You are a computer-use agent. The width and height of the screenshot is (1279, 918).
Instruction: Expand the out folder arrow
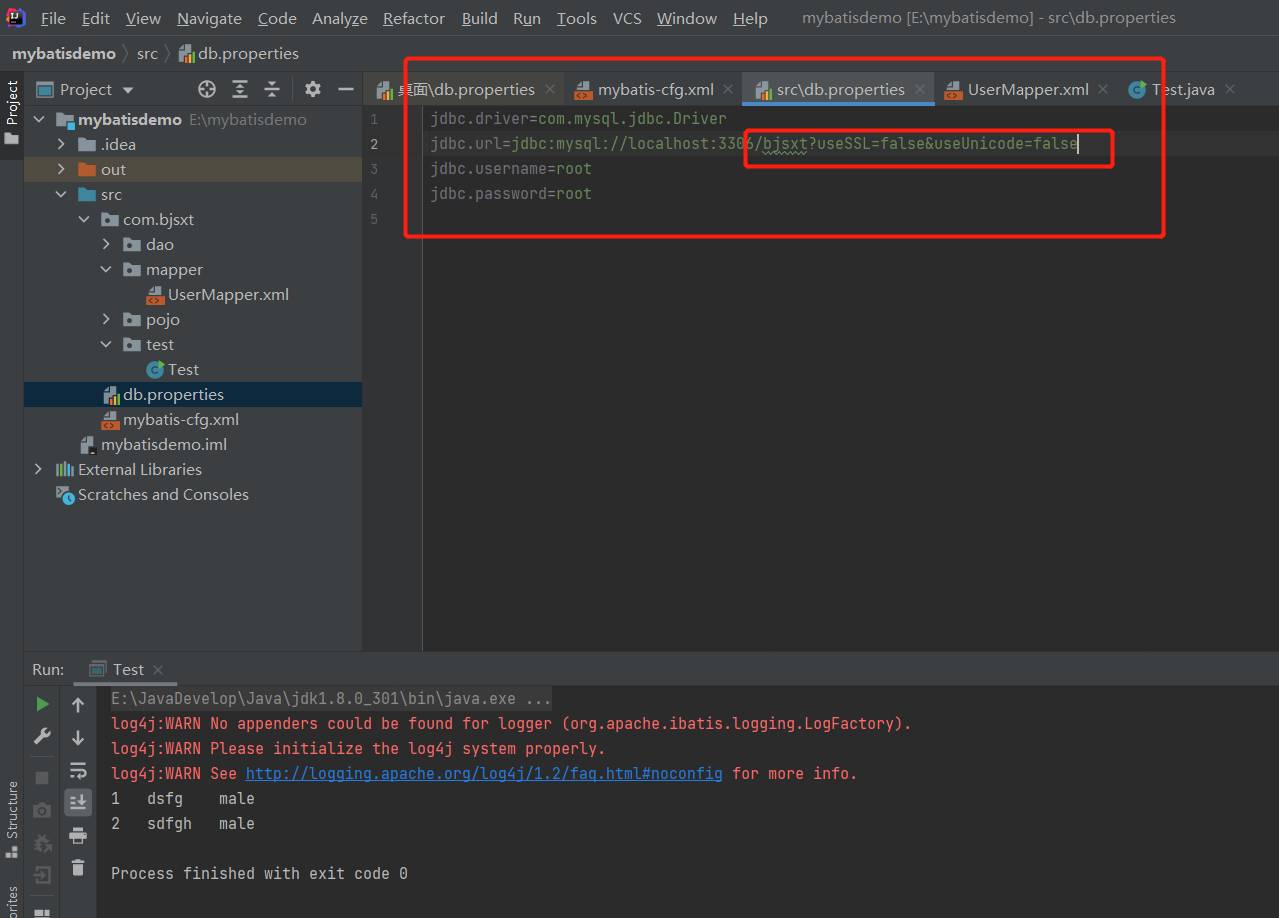(x=61, y=170)
